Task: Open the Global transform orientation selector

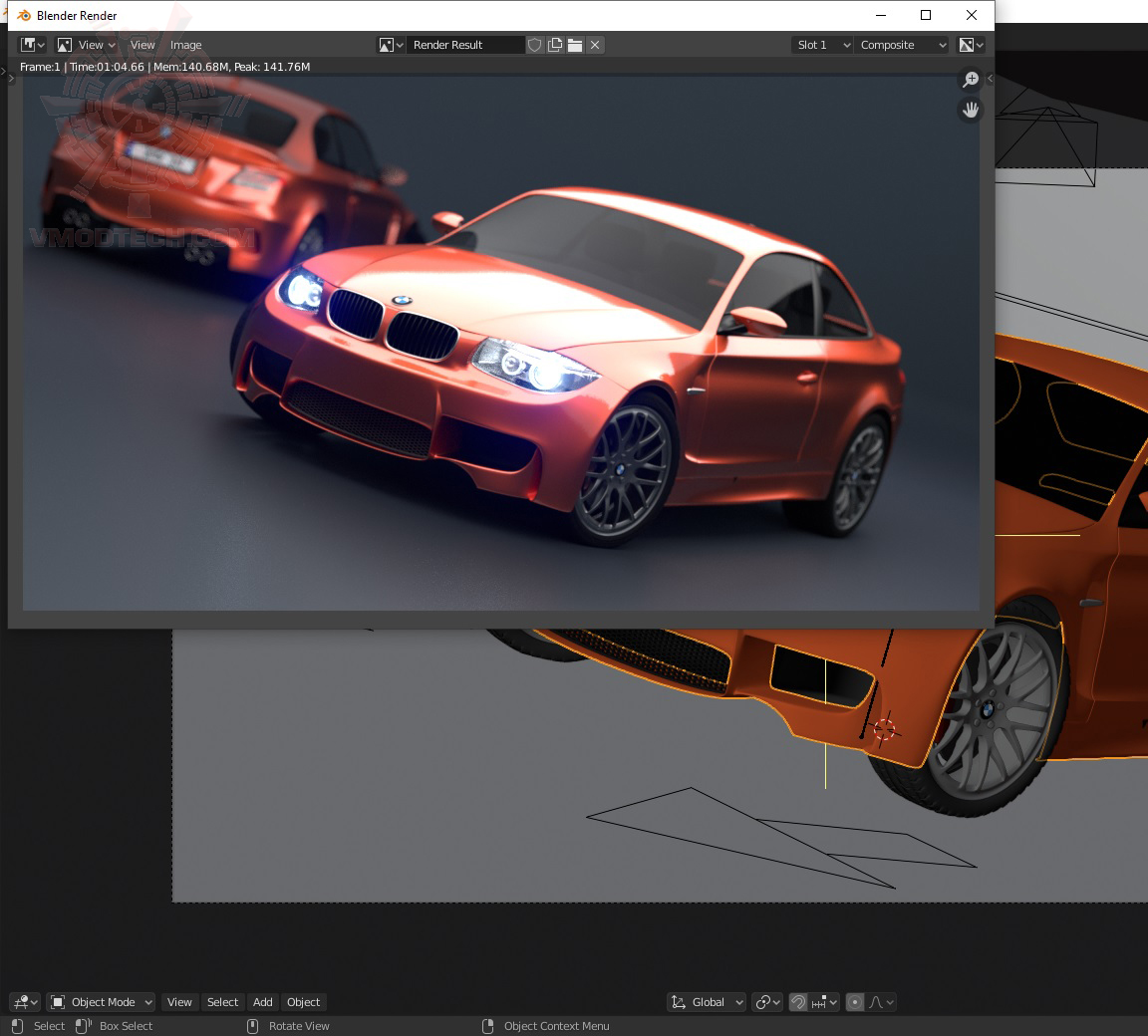Action: [707, 1002]
